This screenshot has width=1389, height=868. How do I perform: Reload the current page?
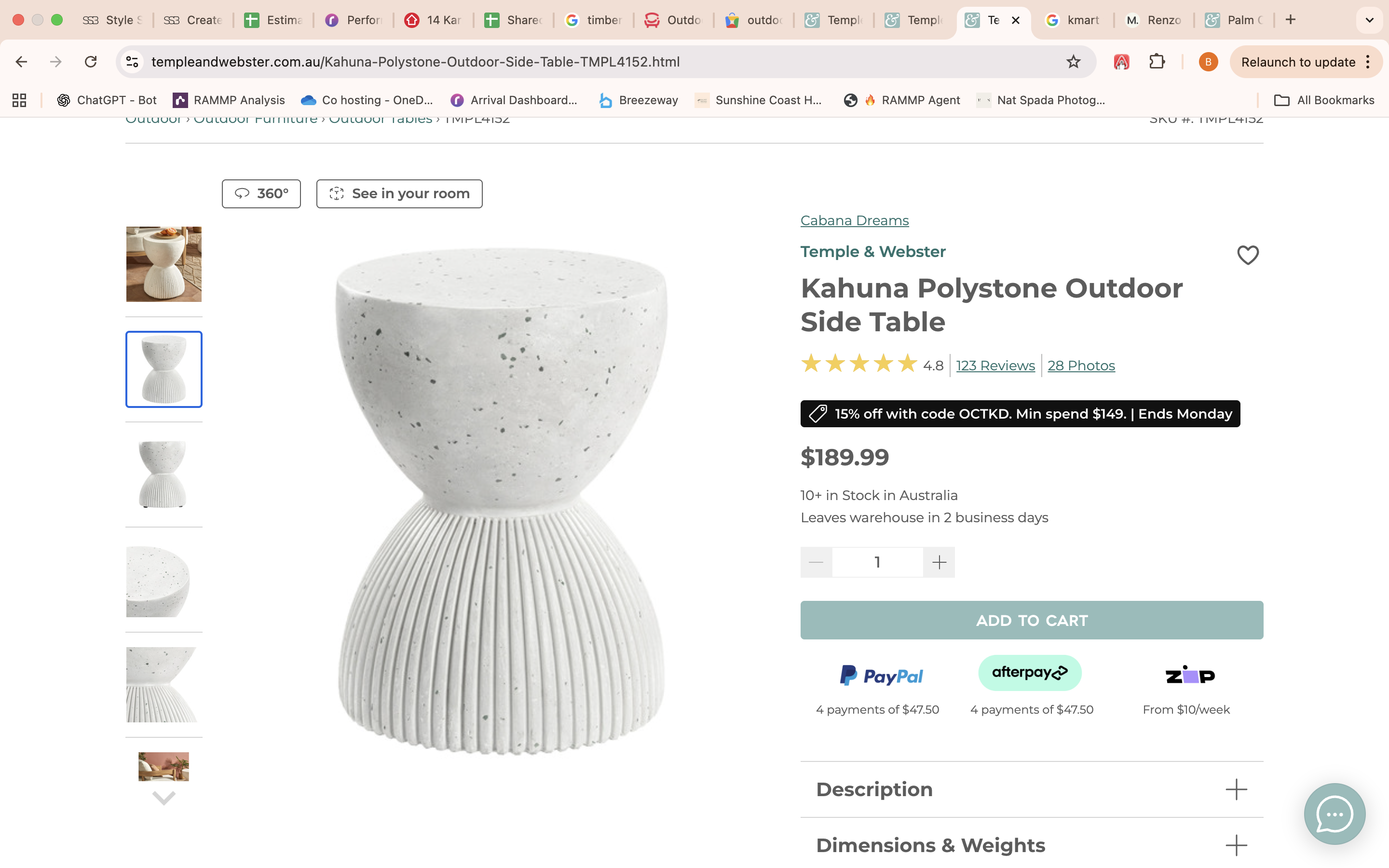91,62
